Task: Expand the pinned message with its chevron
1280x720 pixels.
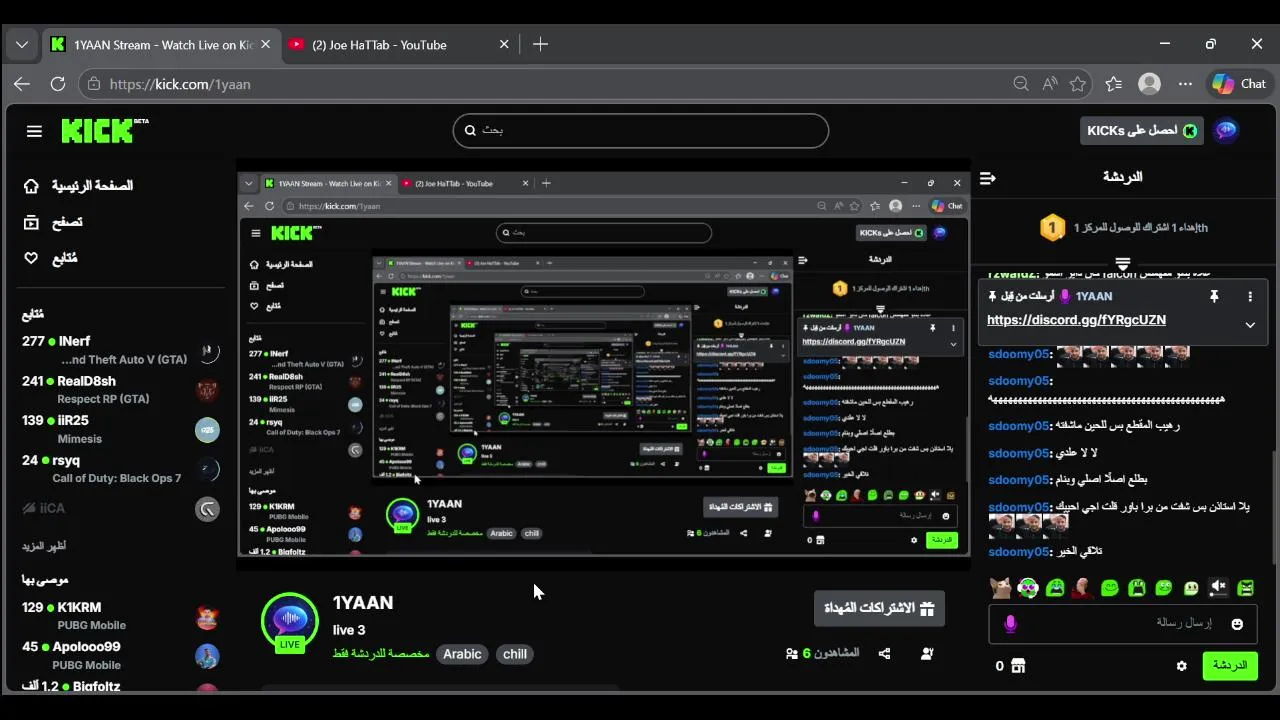Action: 1250,324
